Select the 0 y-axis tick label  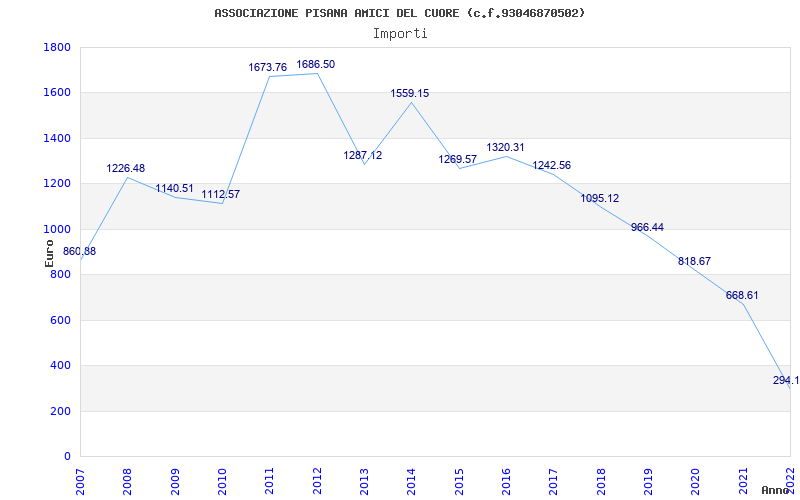[x=68, y=457]
